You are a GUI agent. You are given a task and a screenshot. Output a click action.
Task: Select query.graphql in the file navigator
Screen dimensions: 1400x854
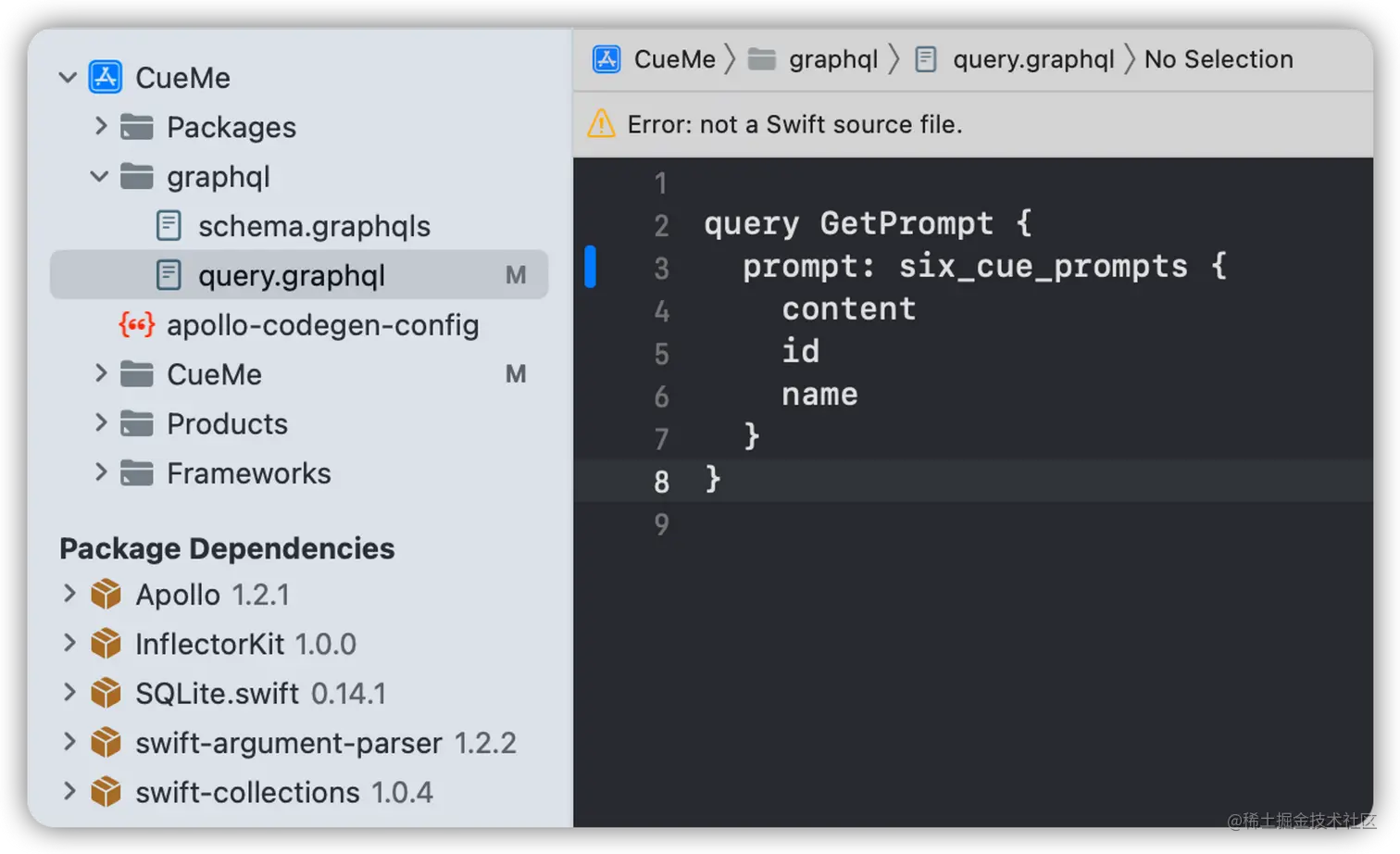299,275
